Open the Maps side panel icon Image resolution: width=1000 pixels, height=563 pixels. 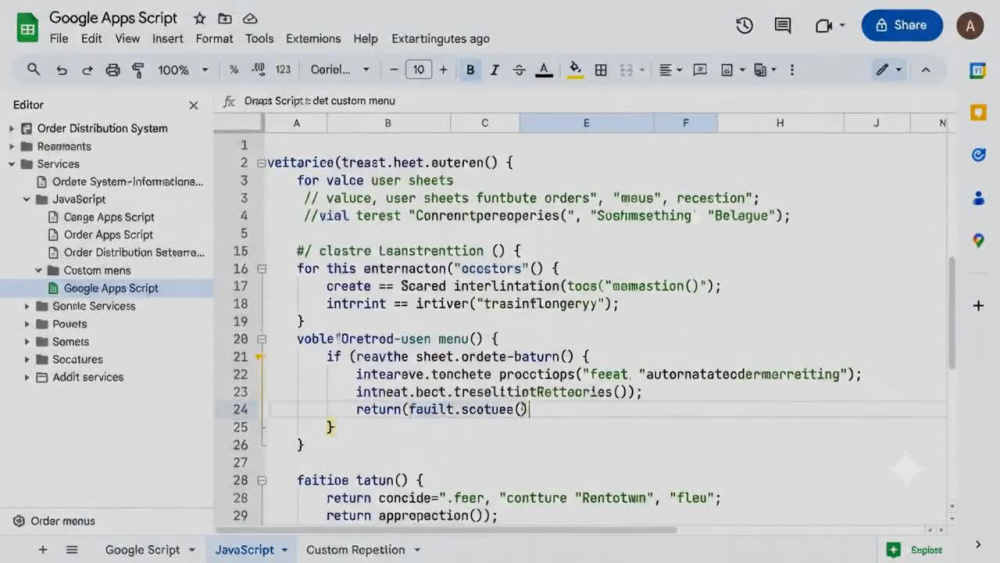978,240
